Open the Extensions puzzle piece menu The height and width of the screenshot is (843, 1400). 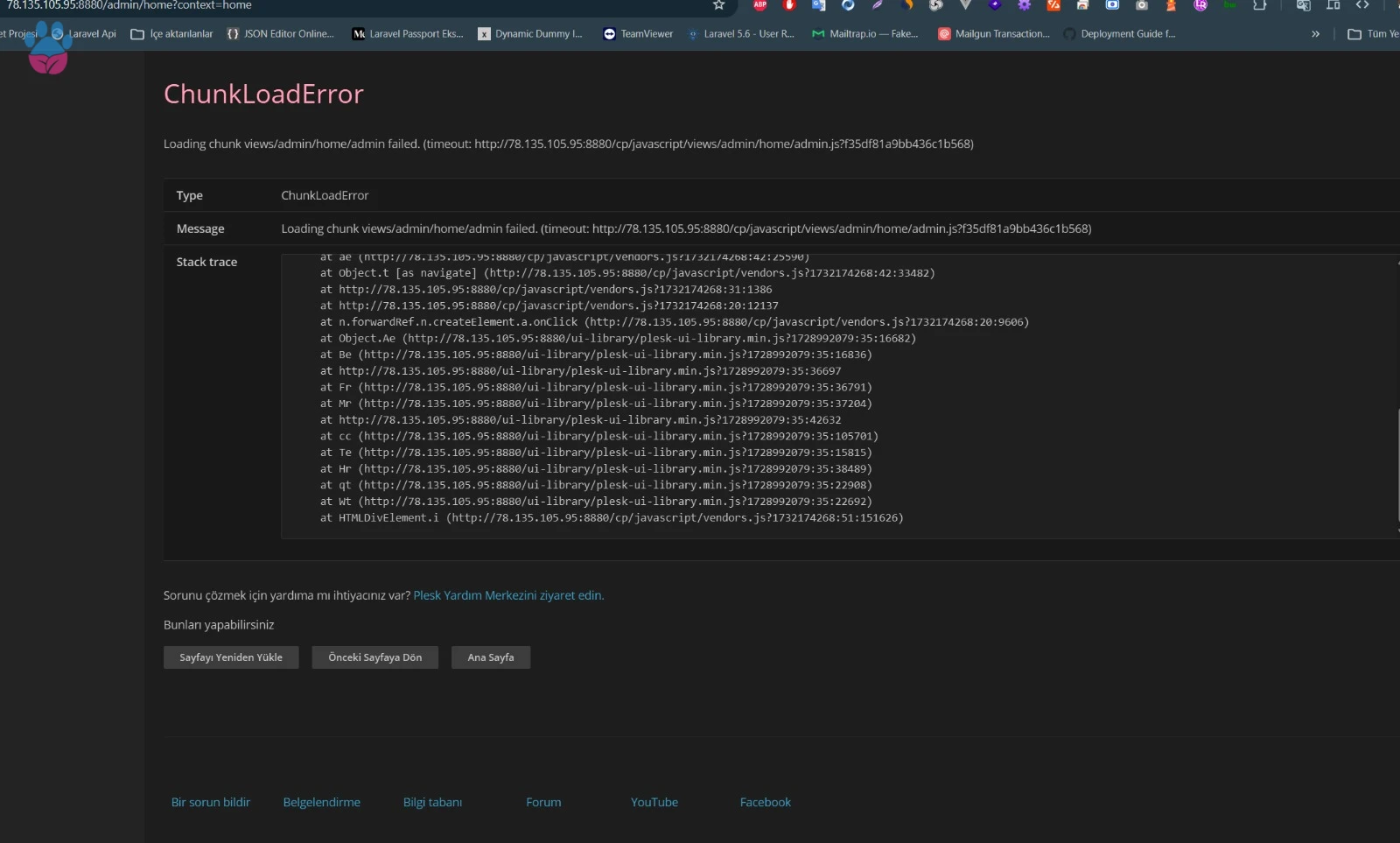click(1260, 4)
